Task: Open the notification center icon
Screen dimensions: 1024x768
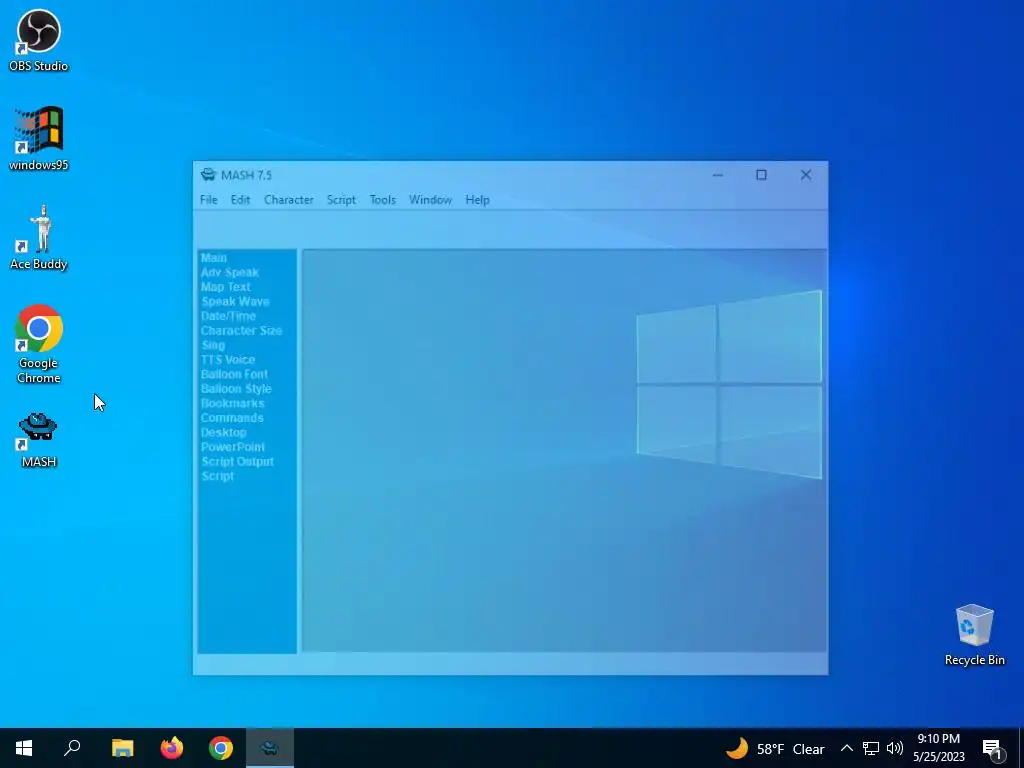Action: [993, 748]
